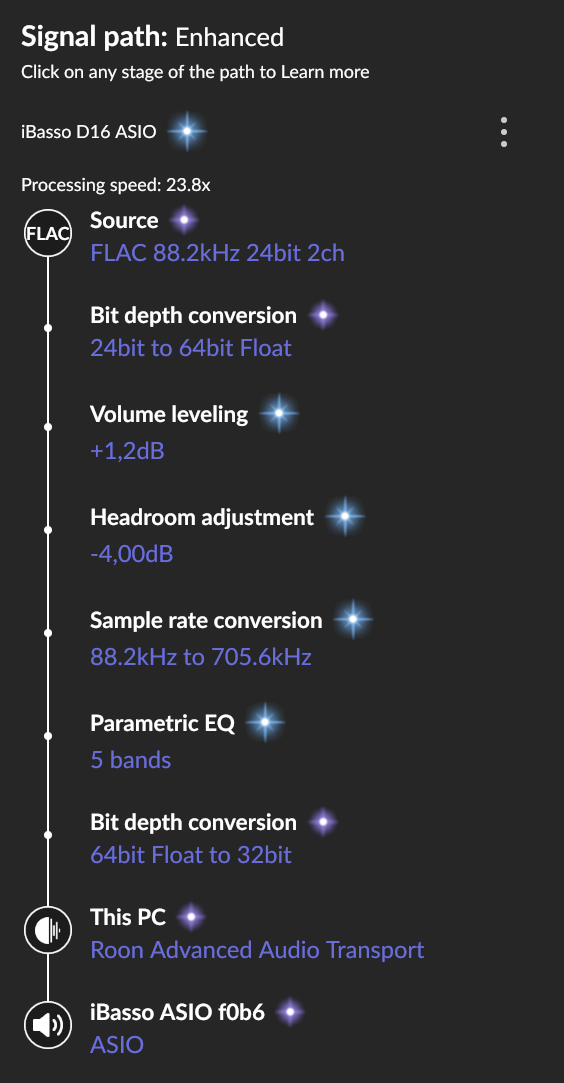
Task: Click the purple star next to Source
Action: 184,220
